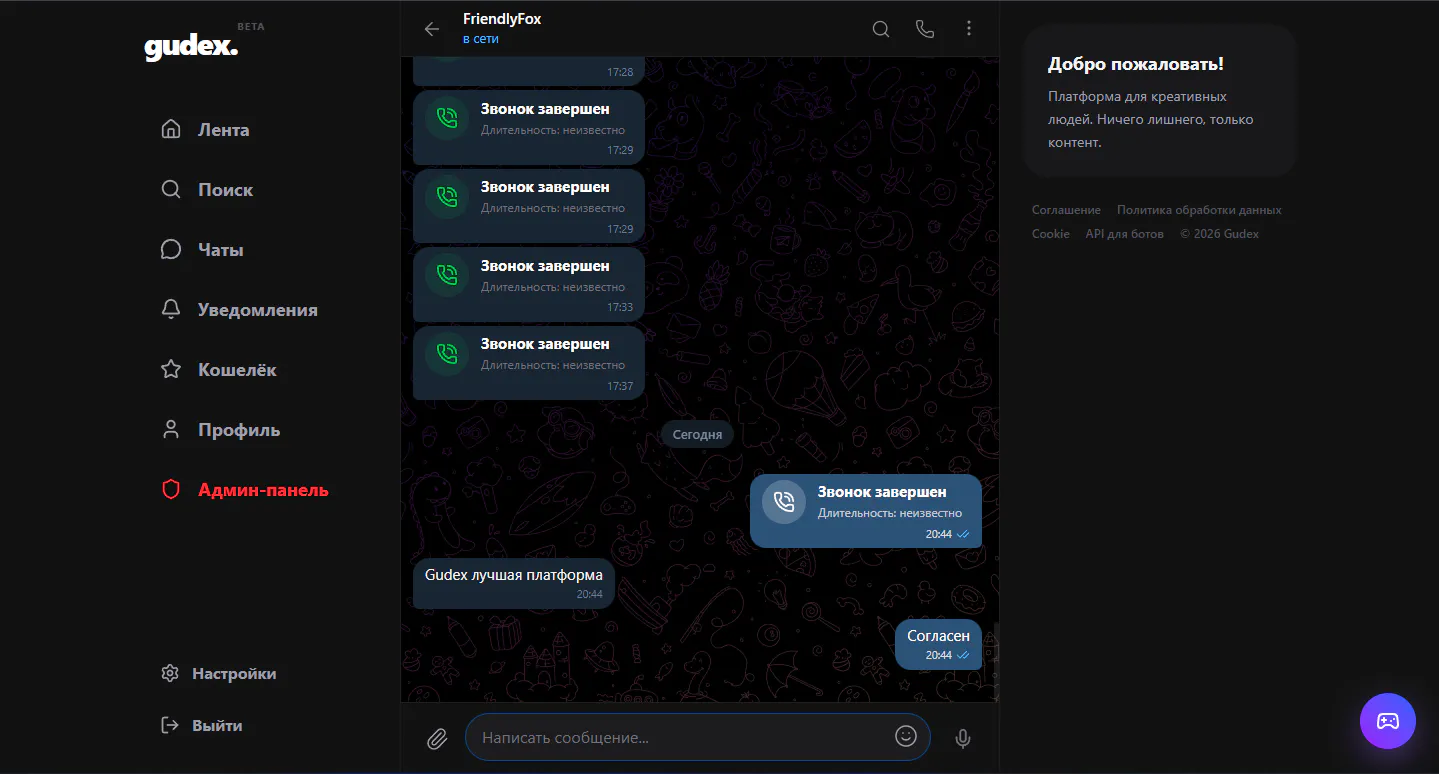Open the Соглашение link
Viewport: 1439px width, 774px height.
(x=1066, y=210)
